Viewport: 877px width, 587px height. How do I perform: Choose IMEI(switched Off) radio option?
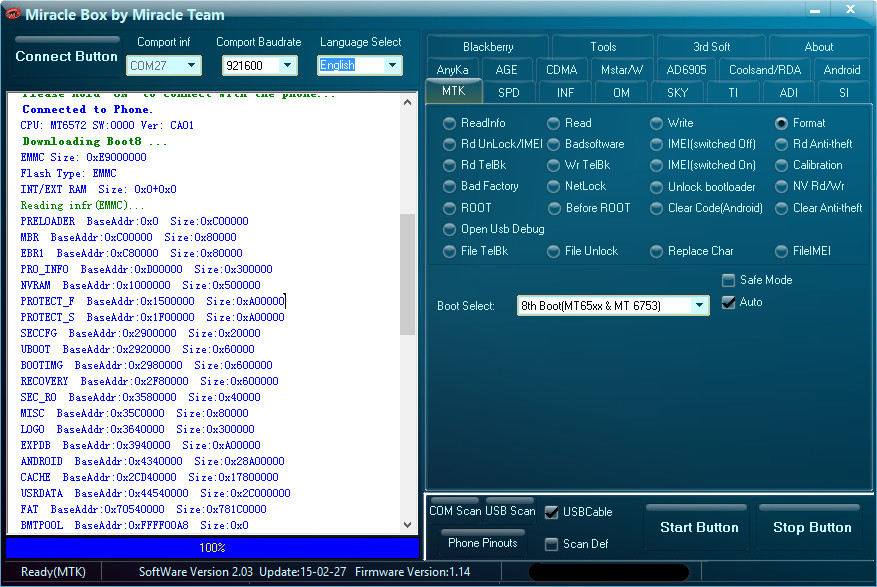pos(657,144)
